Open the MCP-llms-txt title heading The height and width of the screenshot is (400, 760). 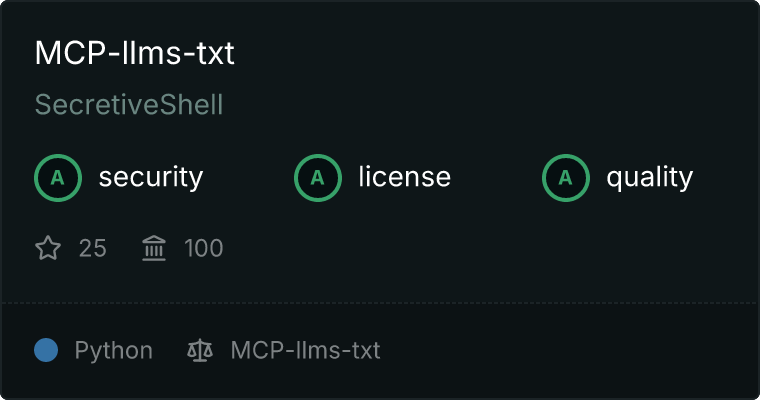[x=135, y=53]
